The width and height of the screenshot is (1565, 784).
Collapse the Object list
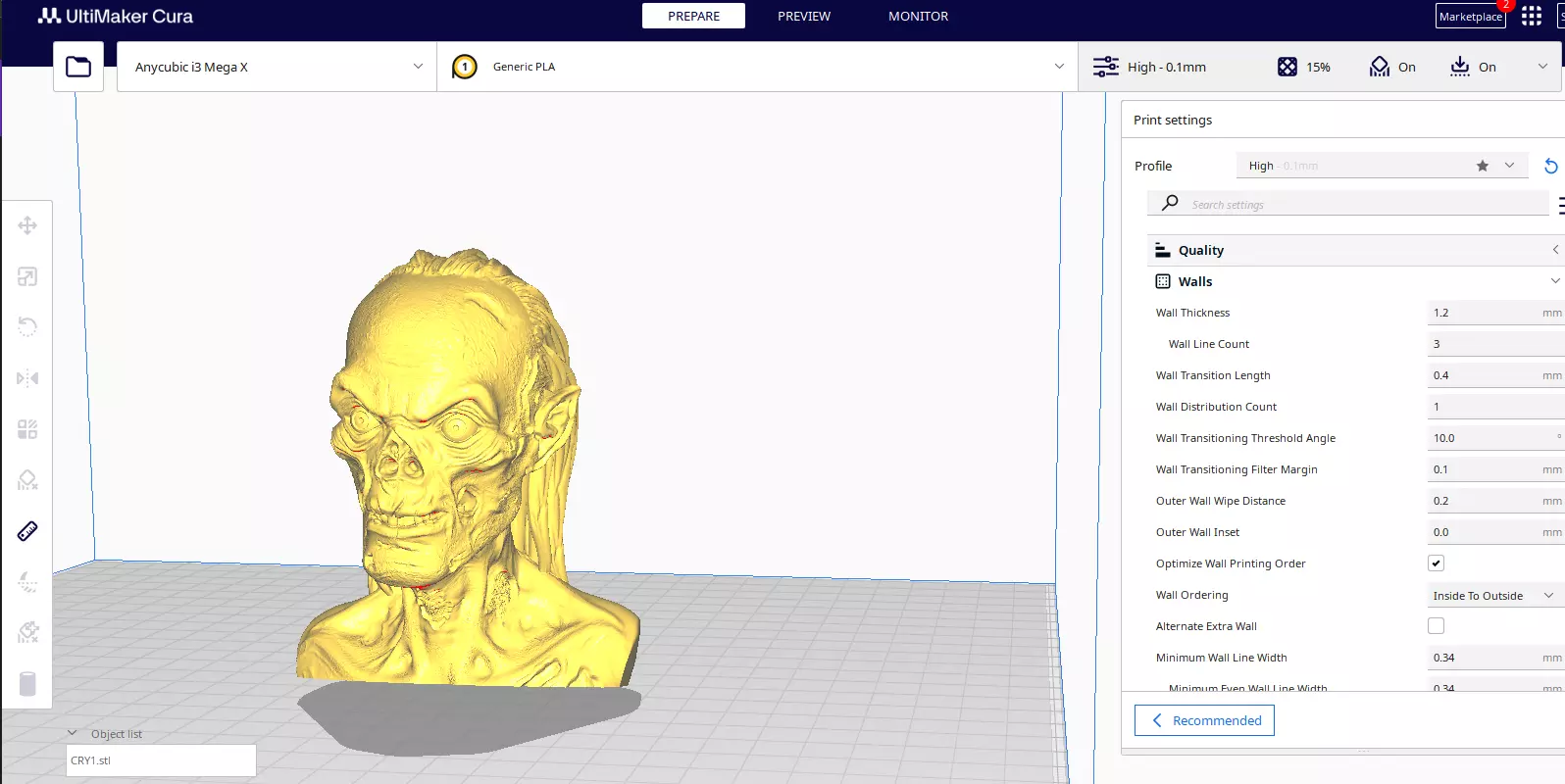coord(73,733)
